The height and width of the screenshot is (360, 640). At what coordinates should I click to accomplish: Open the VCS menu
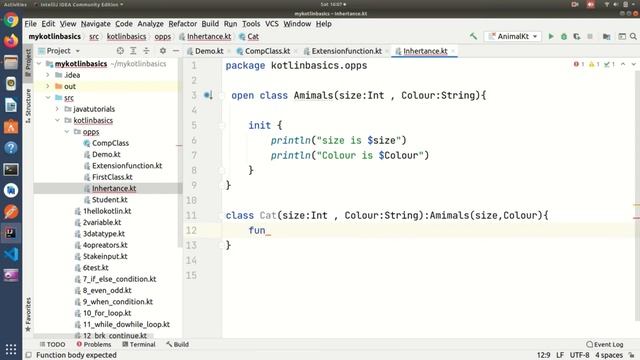(271, 24)
